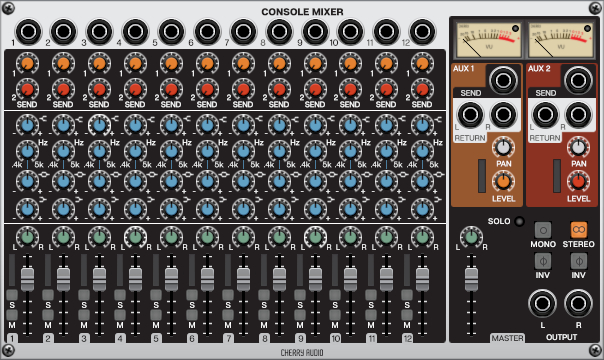Click the right VU meter
The width and height of the screenshot is (604, 360).
(x=560, y=39)
